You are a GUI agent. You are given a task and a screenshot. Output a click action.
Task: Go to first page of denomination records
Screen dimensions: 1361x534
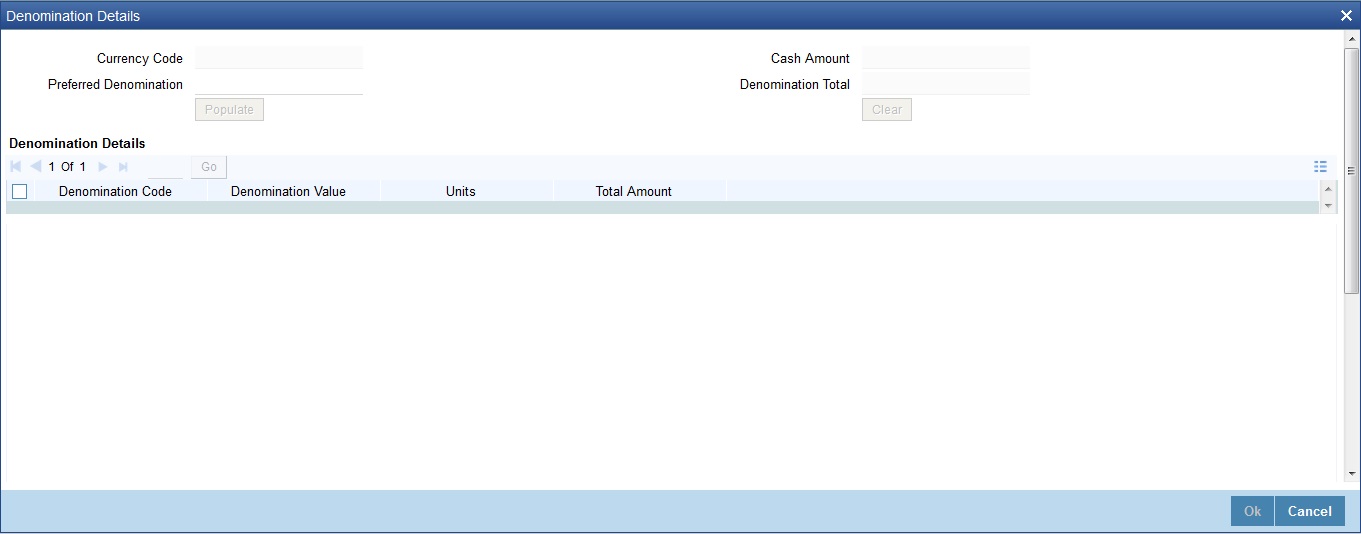pos(15,167)
